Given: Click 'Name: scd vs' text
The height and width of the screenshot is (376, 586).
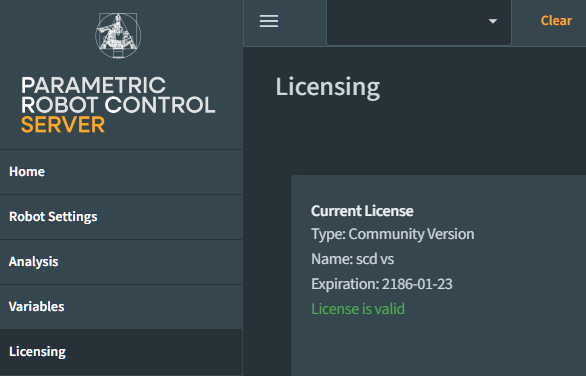Looking at the screenshot, I should 352,259.
